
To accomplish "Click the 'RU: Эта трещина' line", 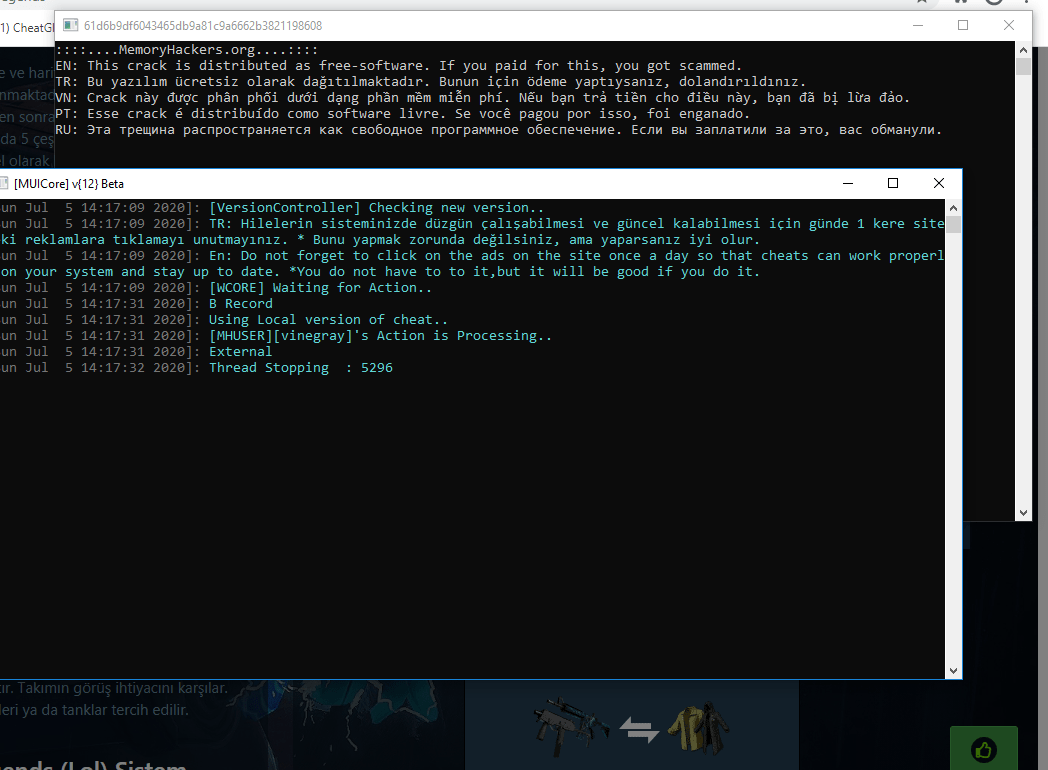I will [499, 130].
